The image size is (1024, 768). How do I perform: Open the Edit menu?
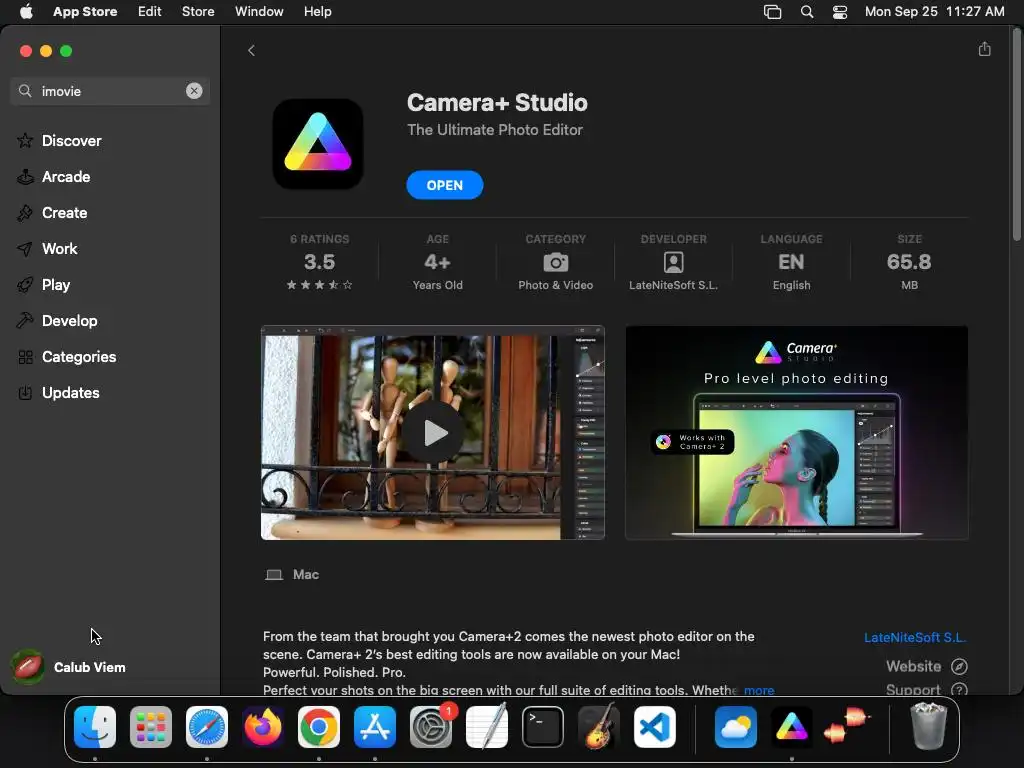[x=150, y=11]
